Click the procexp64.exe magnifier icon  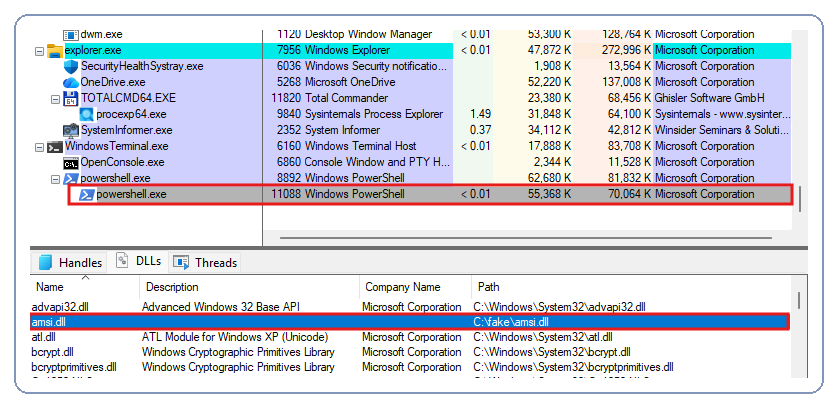[87, 114]
